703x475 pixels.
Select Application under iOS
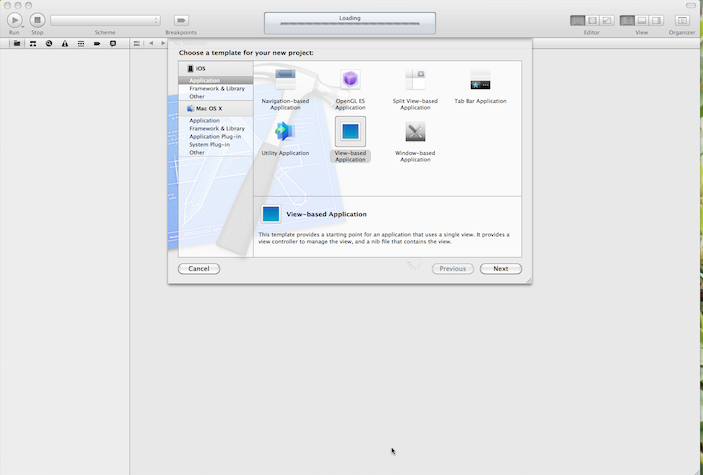tap(216, 80)
